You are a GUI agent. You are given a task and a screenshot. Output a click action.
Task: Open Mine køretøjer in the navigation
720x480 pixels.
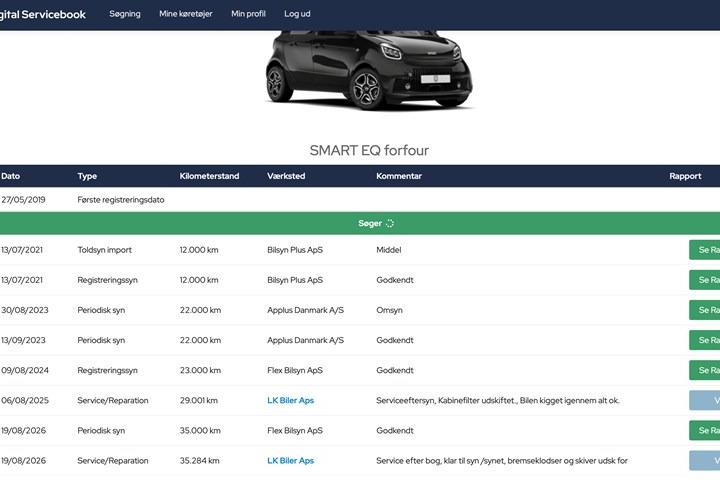click(x=186, y=14)
